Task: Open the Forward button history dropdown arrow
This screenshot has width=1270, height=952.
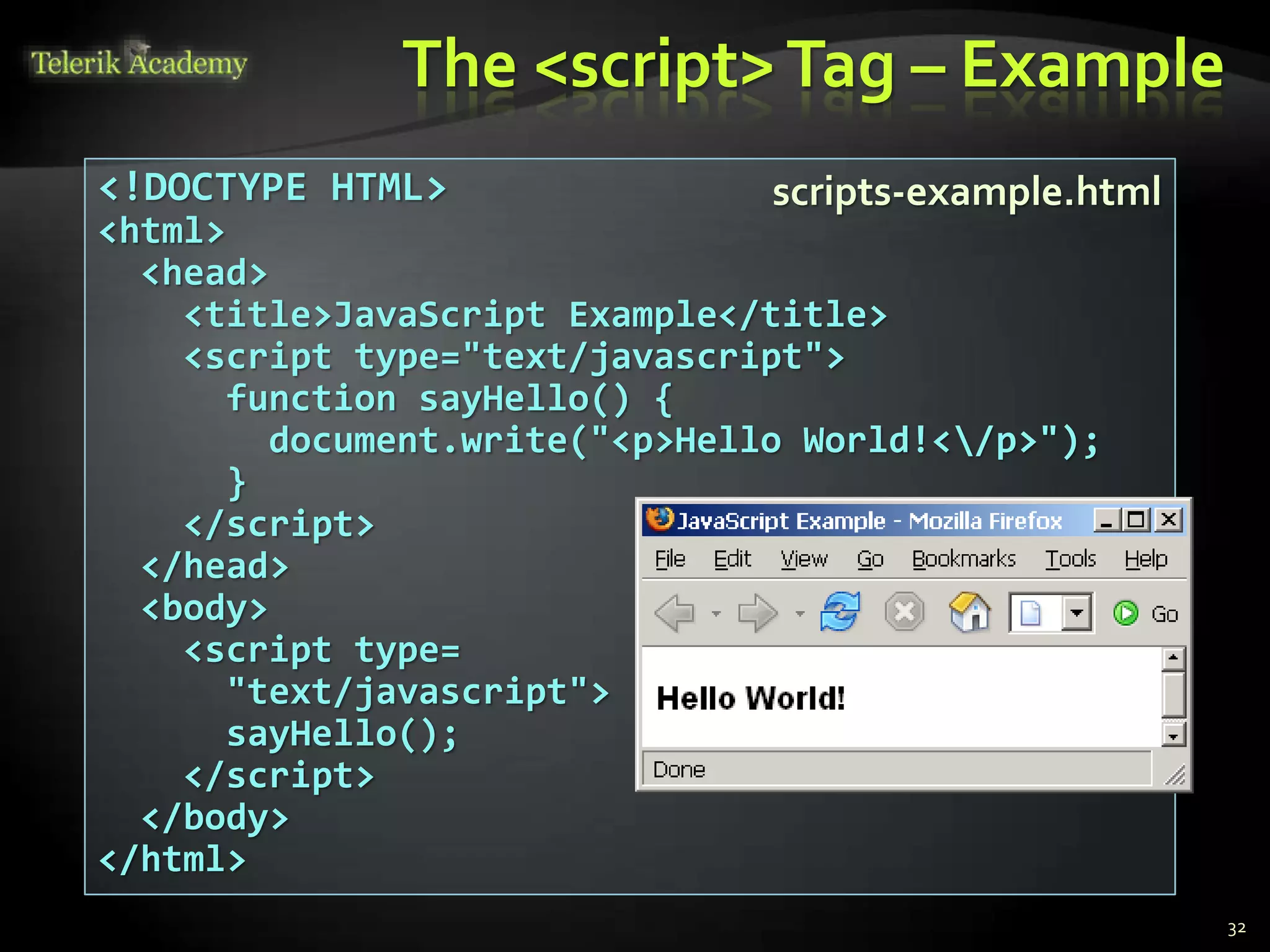Action: click(x=800, y=614)
